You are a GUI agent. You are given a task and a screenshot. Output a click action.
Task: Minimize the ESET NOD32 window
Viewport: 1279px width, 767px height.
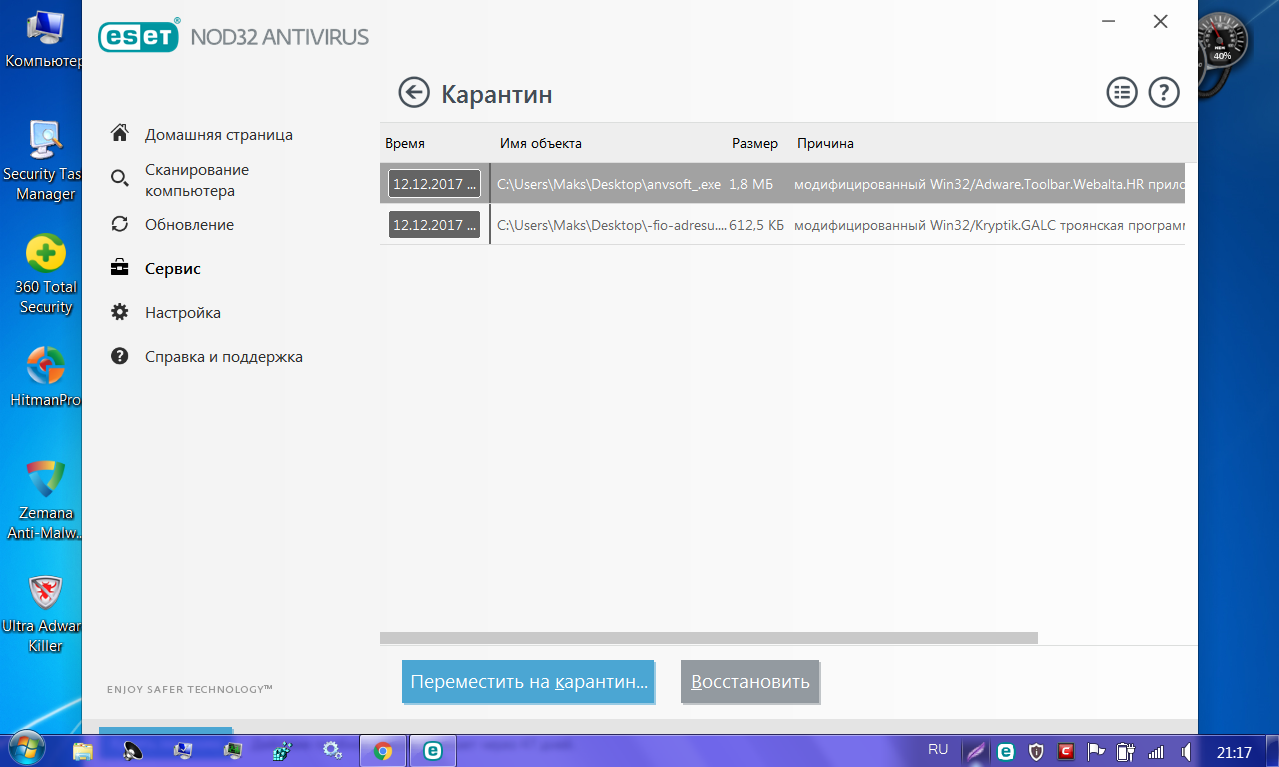coord(1108,21)
